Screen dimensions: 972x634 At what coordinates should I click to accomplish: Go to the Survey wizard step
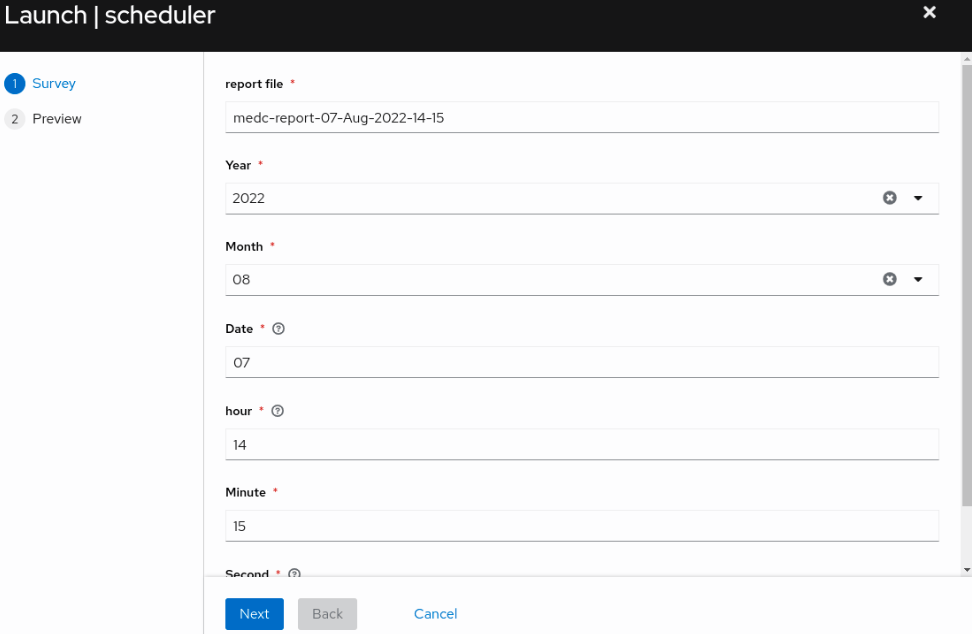coord(53,84)
